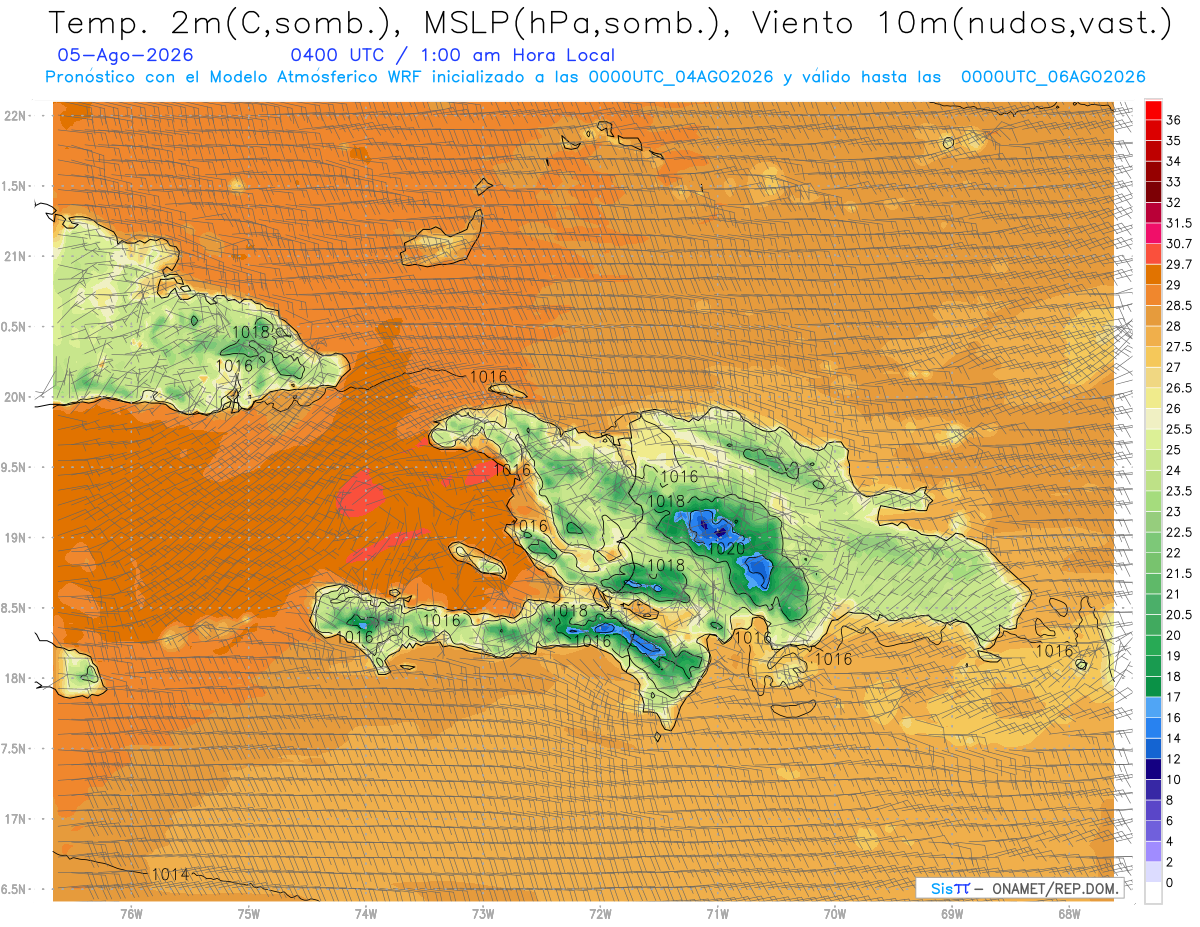Click legend value 28.5

coord(1179,305)
